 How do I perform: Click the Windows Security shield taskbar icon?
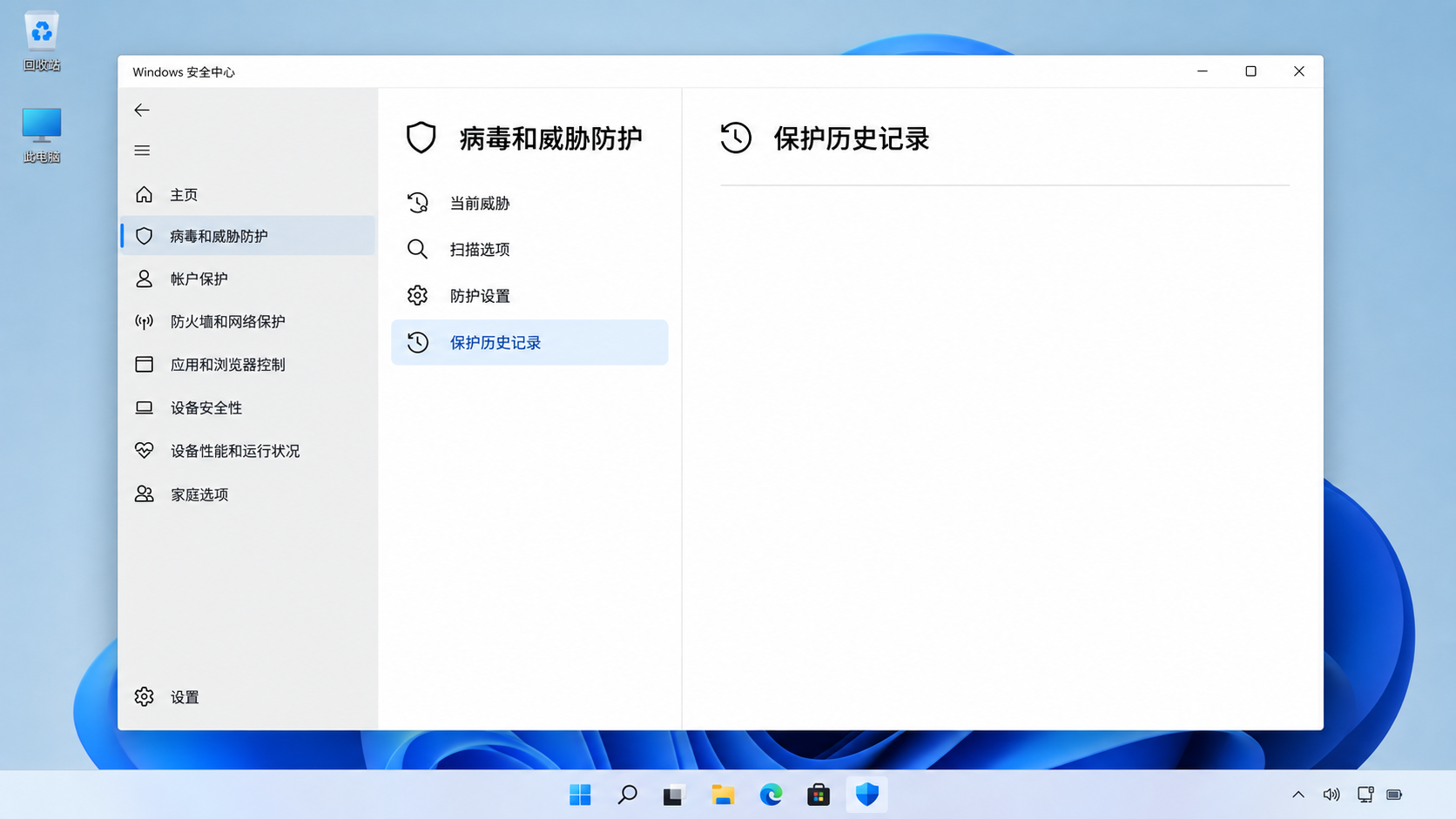pos(866,795)
